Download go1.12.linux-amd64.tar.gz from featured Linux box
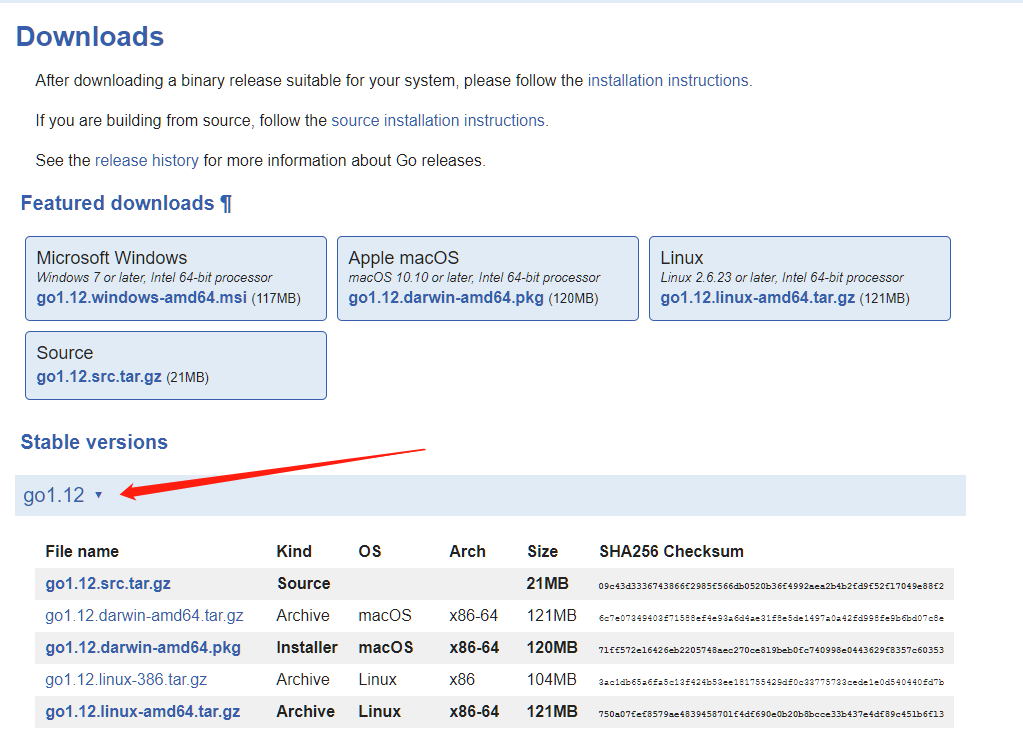Image resolution: width=1023 pixels, height=732 pixels. pyautogui.click(x=757, y=298)
